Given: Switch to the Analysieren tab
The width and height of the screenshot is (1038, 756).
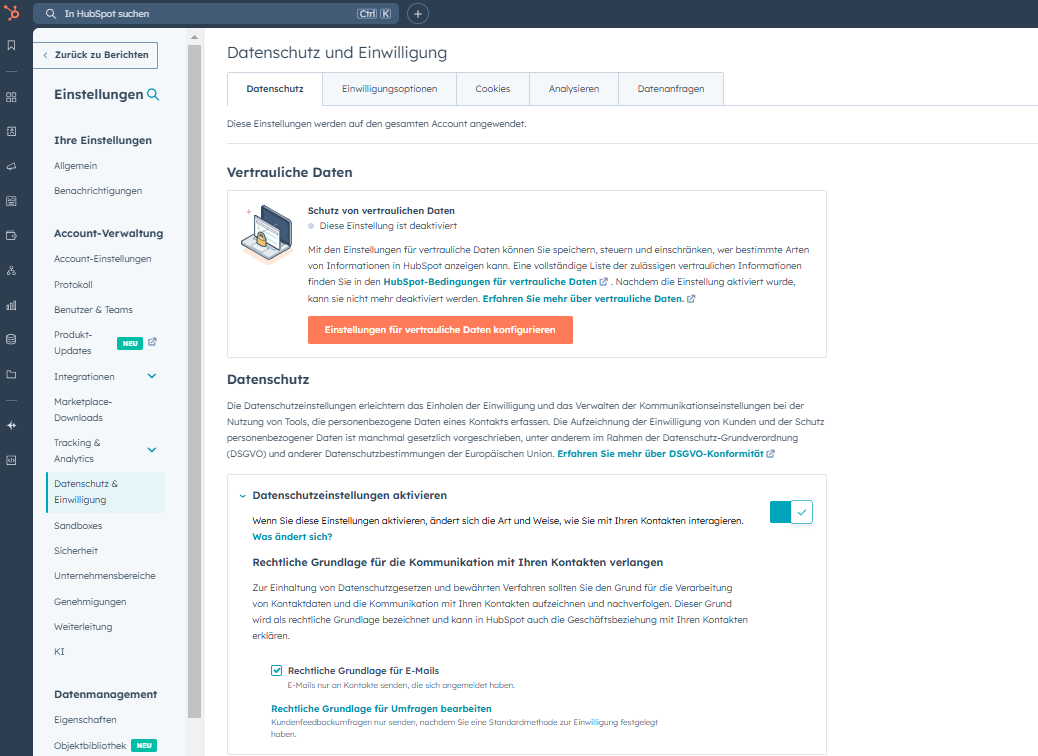Looking at the screenshot, I should 574,89.
